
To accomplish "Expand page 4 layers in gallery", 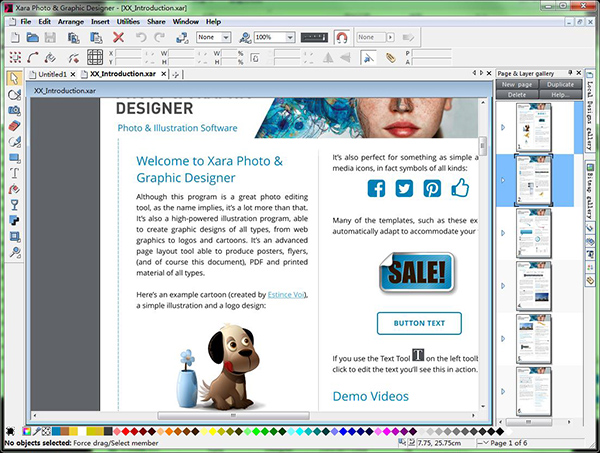I will click(x=503, y=286).
